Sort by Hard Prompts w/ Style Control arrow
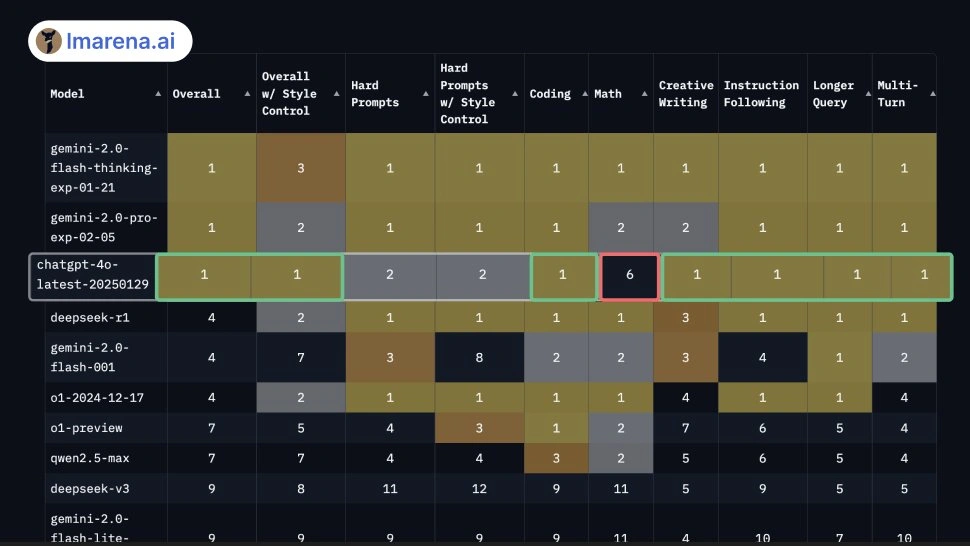The height and width of the screenshot is (546, 970). click(x=515, y=94)
